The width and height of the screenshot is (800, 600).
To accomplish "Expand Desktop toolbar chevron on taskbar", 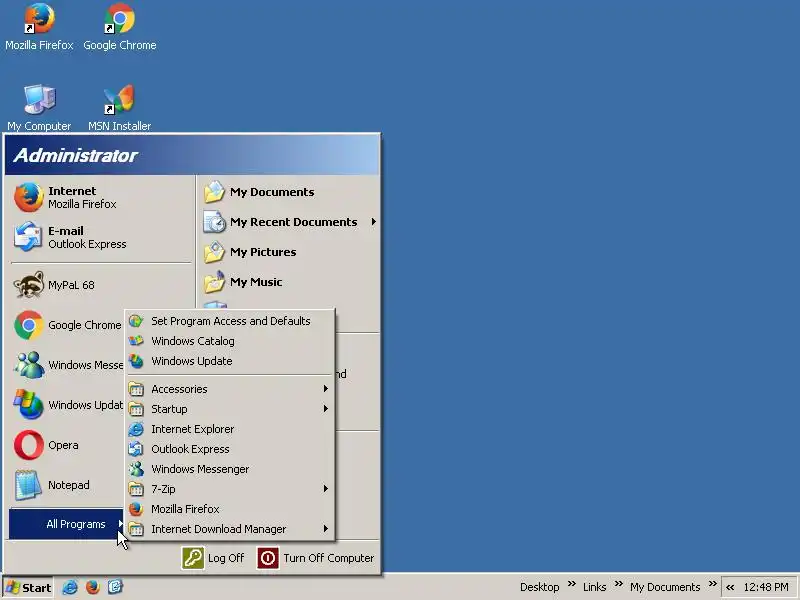I will [571, 584].
